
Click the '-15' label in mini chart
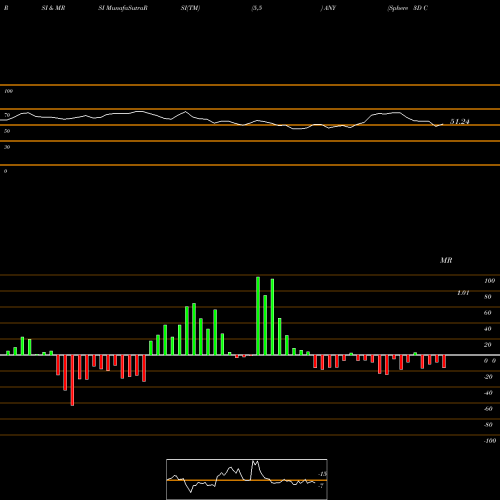coord(322,474)
